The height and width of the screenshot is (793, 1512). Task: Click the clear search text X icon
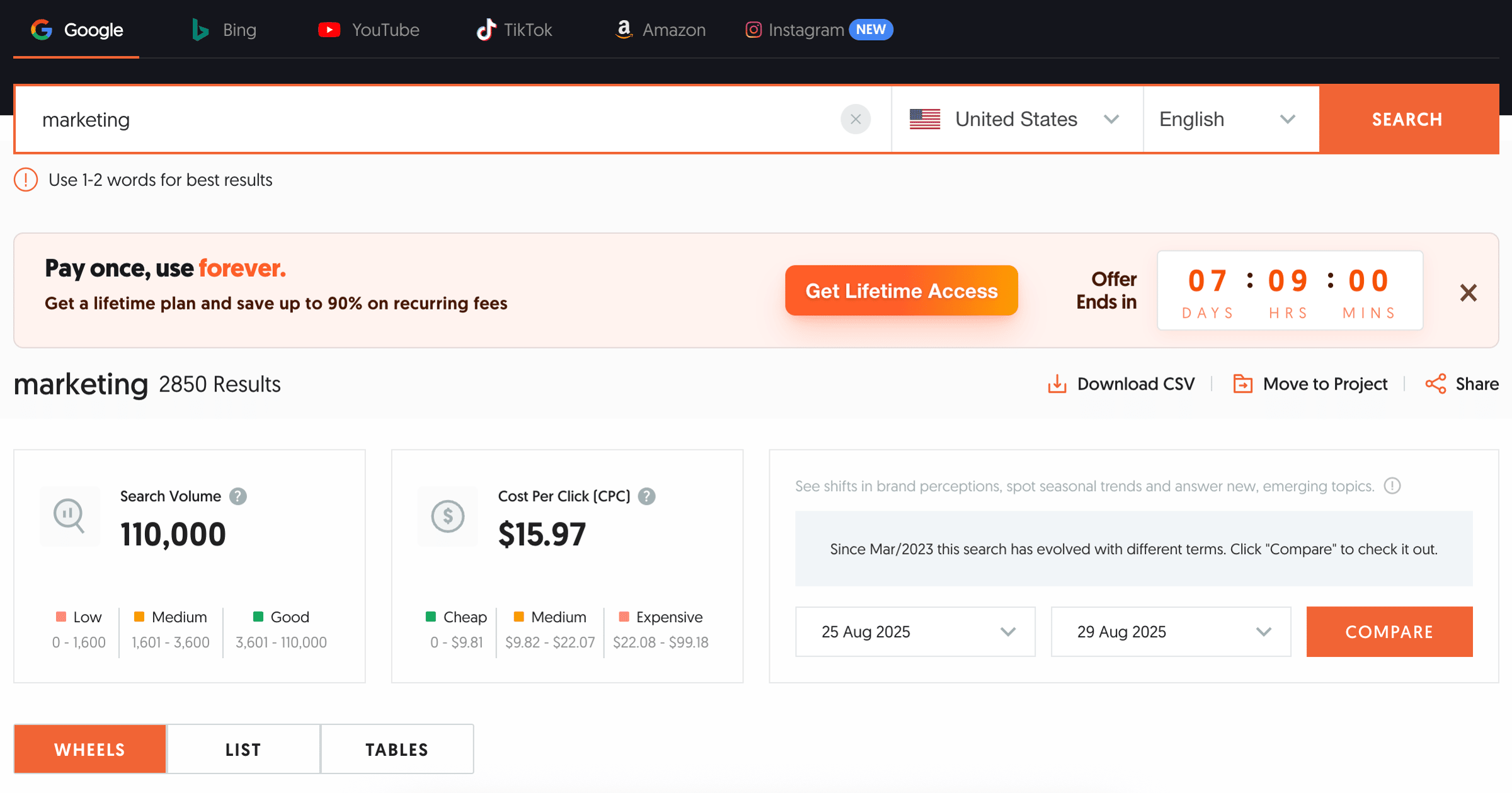tap(856, 119)
